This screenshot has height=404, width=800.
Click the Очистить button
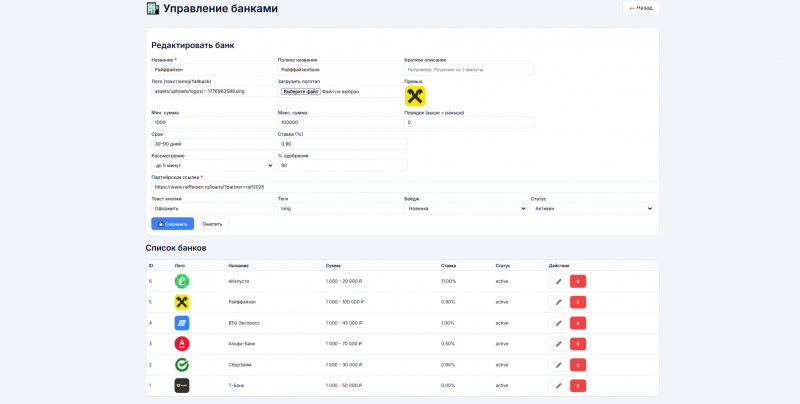[x=212, y=224]
